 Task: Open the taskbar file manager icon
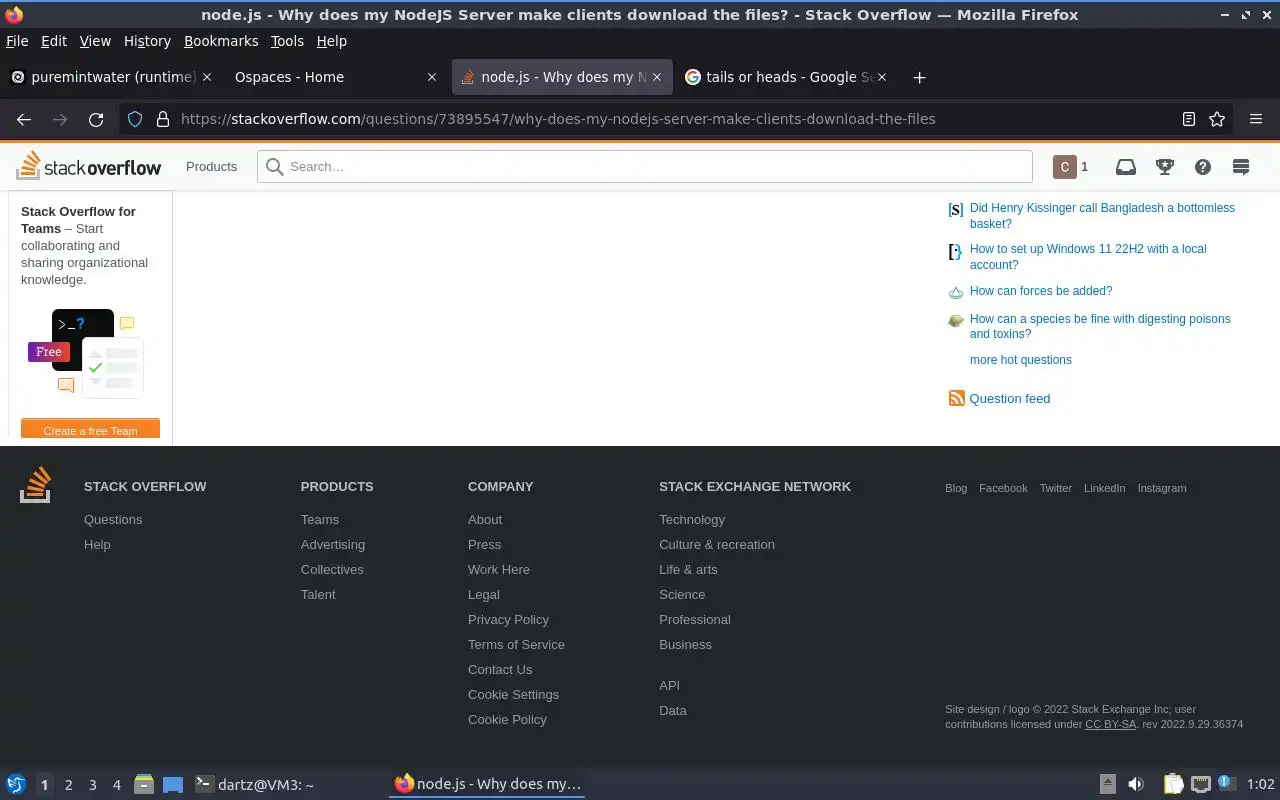tap(143, 784)
